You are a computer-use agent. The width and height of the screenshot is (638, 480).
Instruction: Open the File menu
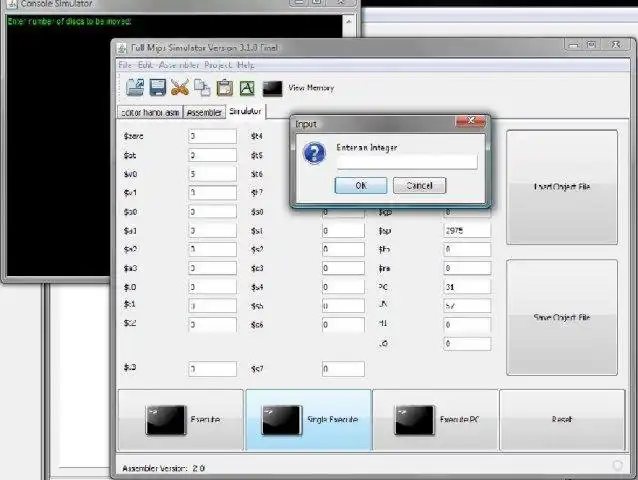125,65
